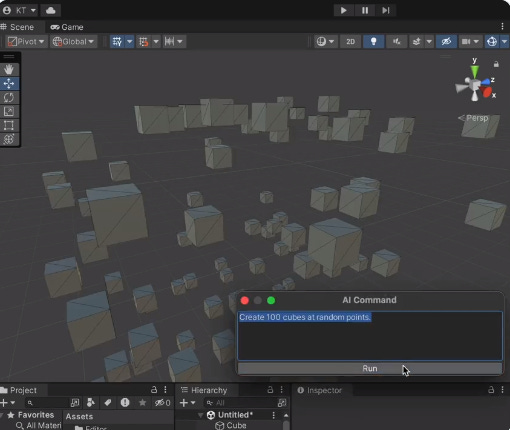
Task: Toggle scene effects like skybox
Action: tap(417, 42)
